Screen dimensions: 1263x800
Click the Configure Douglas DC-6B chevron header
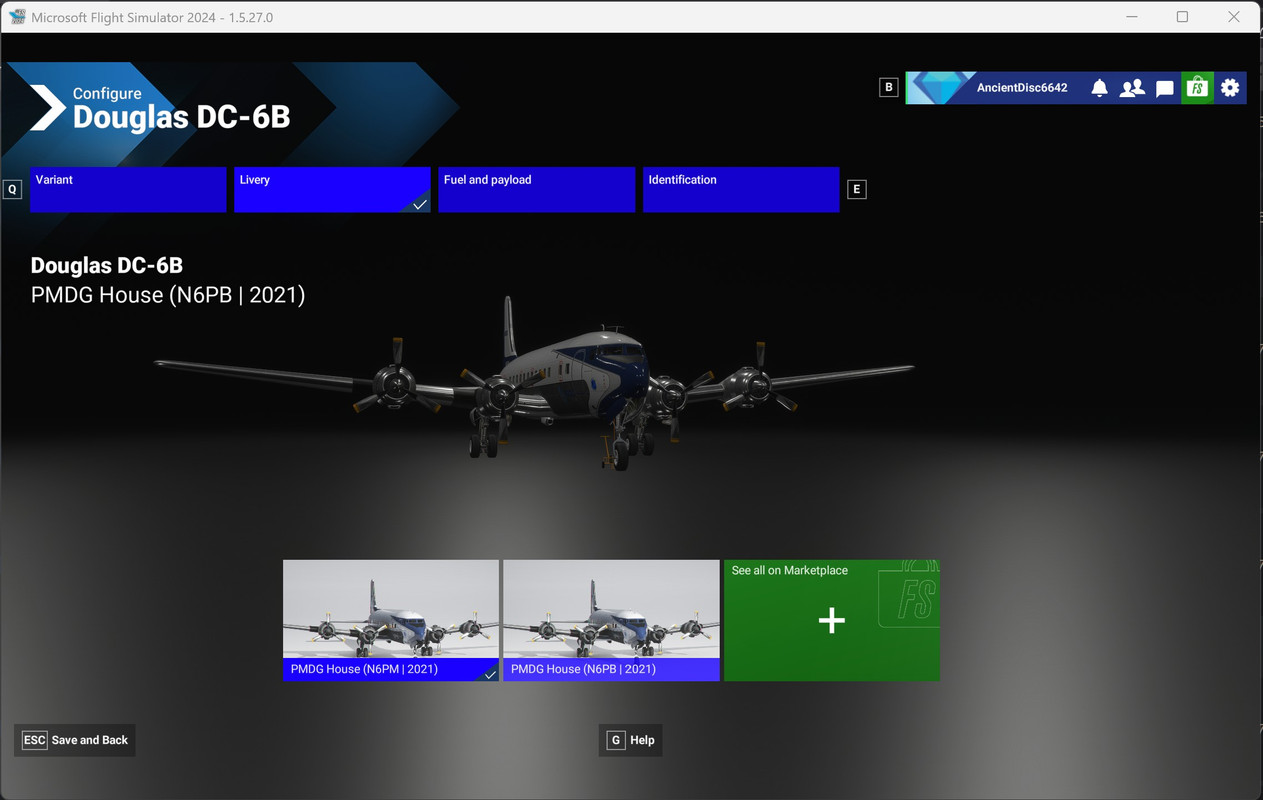pyautogui.click(x=160, y=108)
